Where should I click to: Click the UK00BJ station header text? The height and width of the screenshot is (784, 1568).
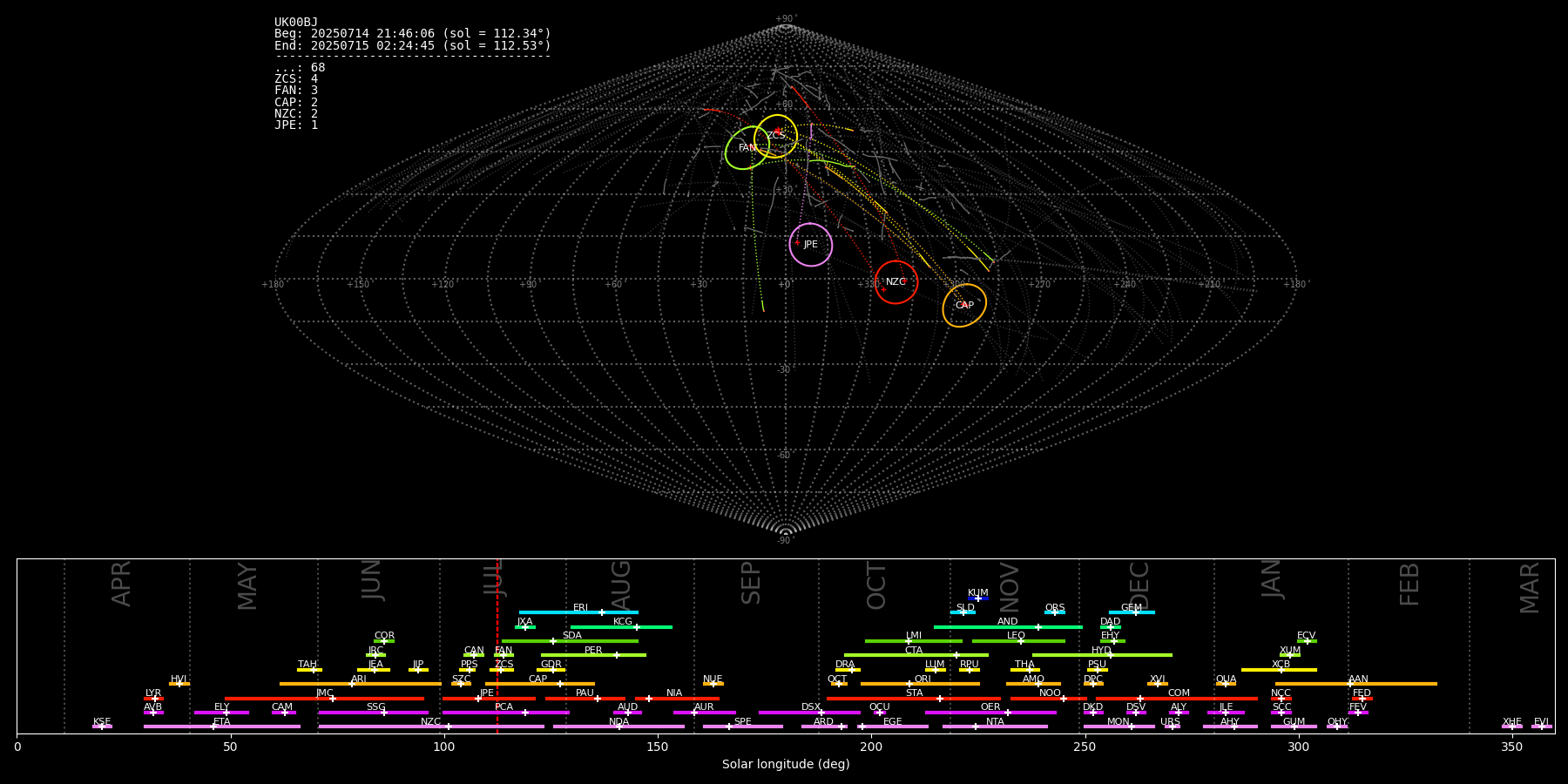click(296, 23)
